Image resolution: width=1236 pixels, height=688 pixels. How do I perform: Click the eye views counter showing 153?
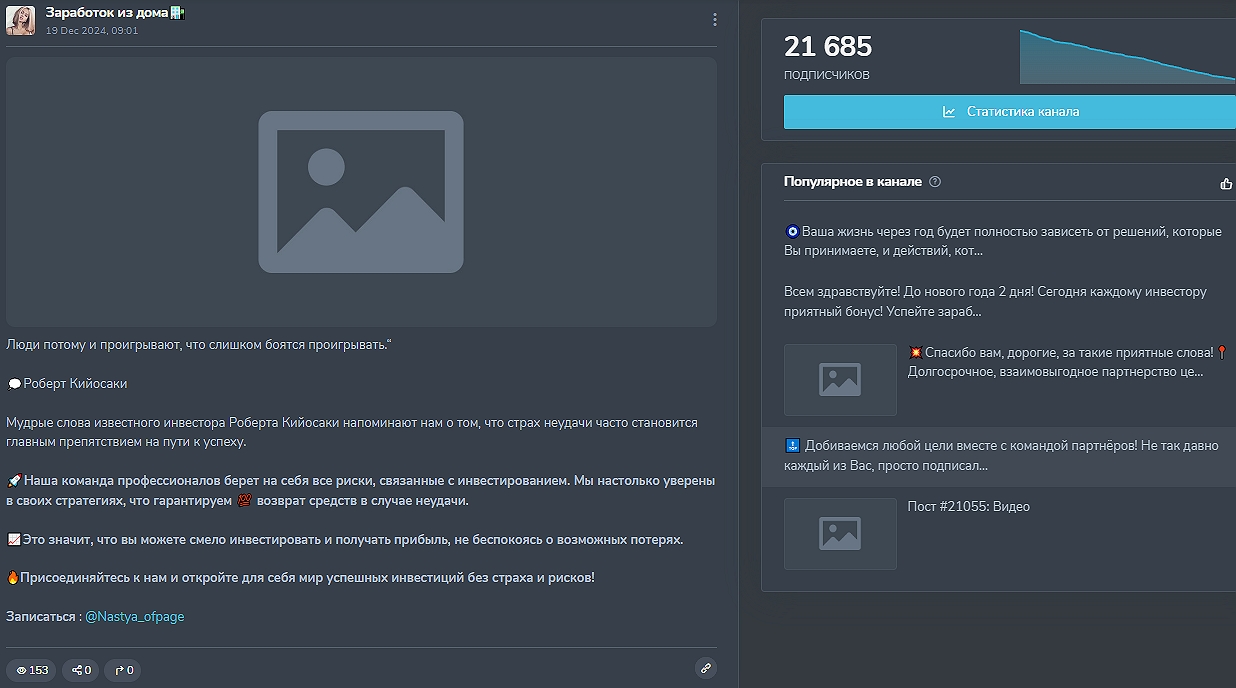32,670
